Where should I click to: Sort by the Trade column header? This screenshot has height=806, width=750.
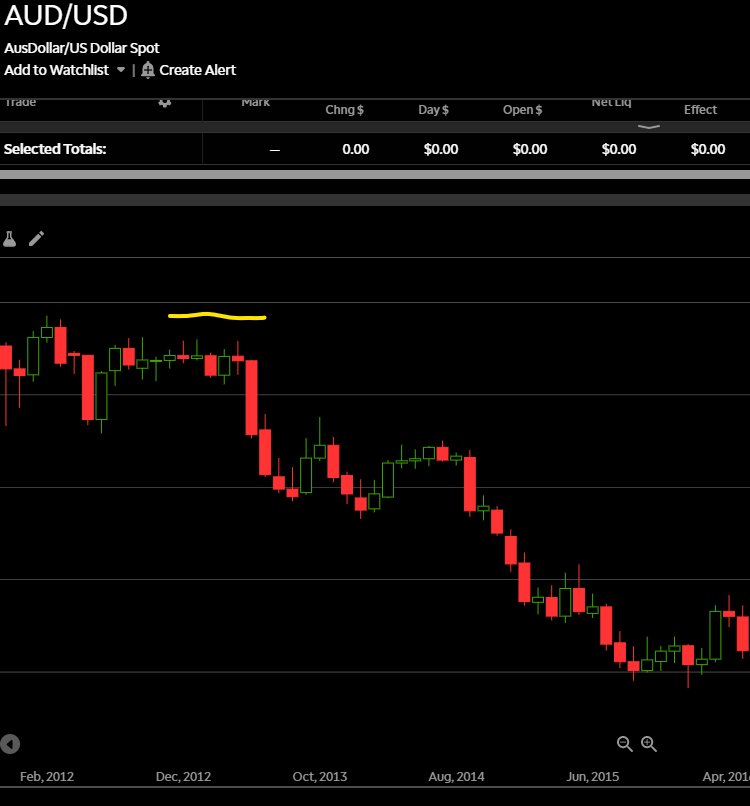pyautogui.click(x=21, y=102)
